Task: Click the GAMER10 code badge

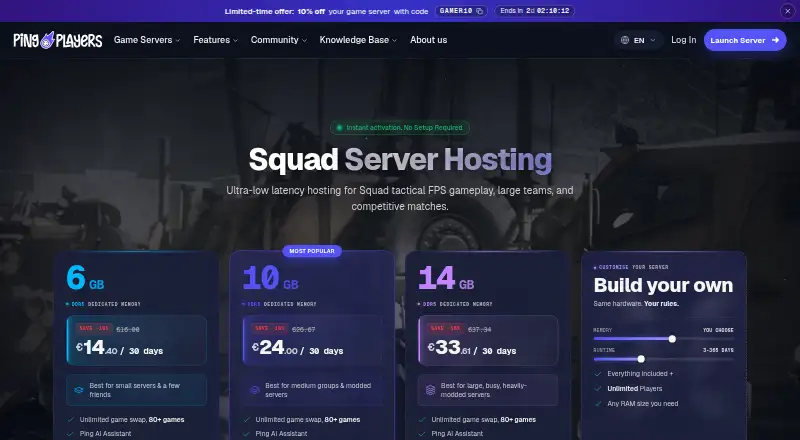Action: (x=461, y=11)
